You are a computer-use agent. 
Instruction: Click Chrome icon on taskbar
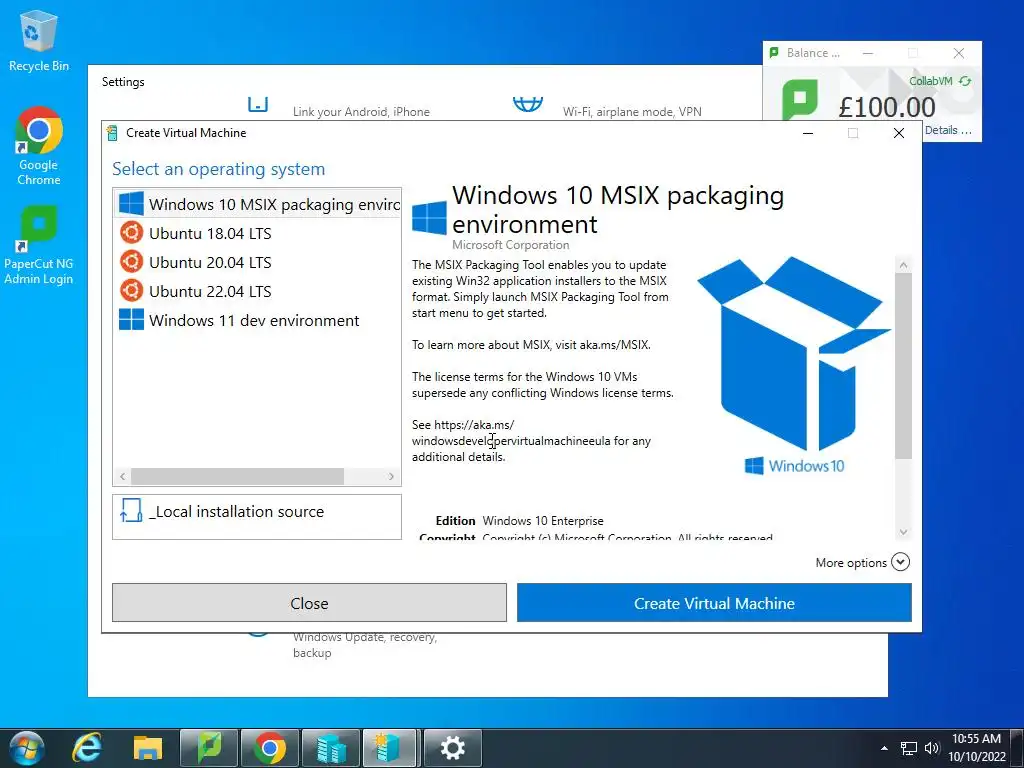click(x=270, y=748)
